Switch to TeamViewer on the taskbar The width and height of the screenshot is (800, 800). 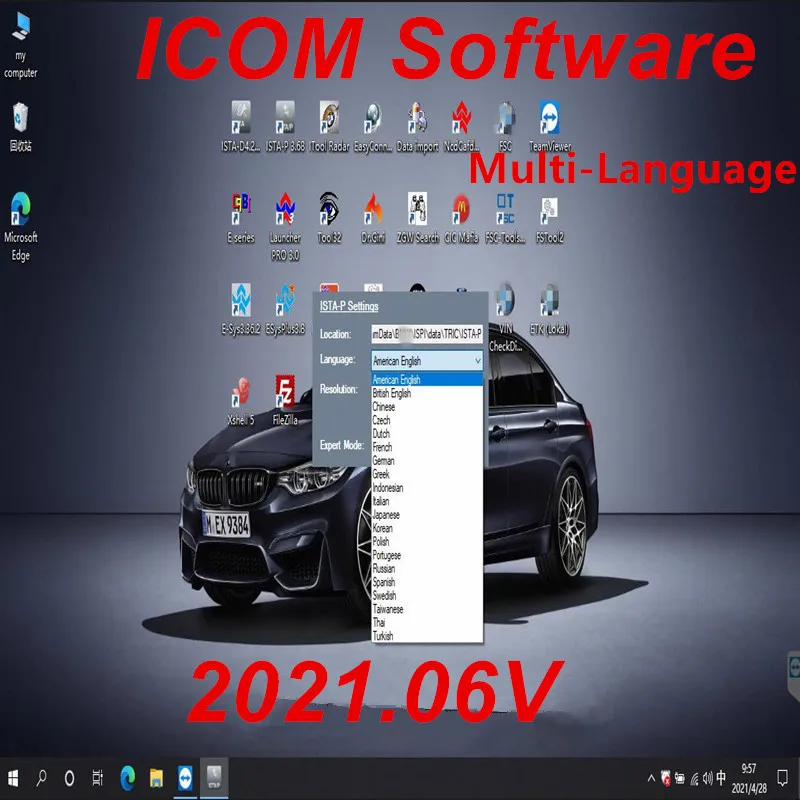(x=185, y=779)
